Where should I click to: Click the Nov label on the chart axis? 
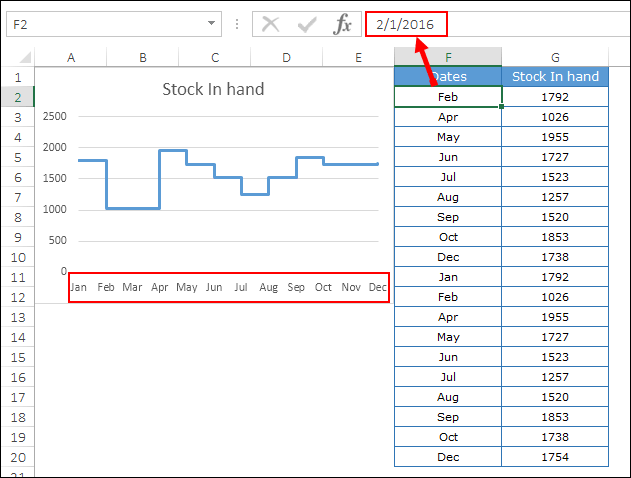tap(351, 287)
